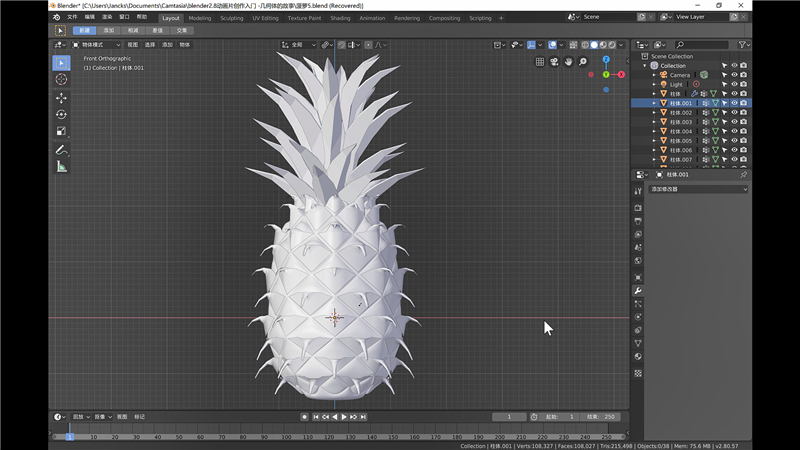Expand the Light item in outliner
This screenshot has height=450, width=800.
coord(654,84)
